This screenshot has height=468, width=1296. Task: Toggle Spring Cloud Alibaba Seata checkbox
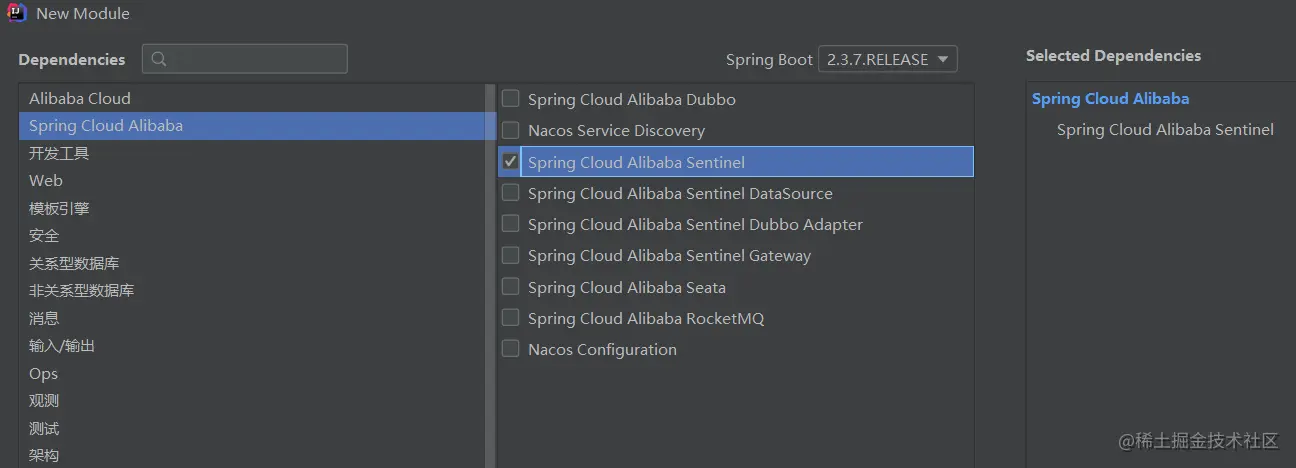(x=511, y=287)
